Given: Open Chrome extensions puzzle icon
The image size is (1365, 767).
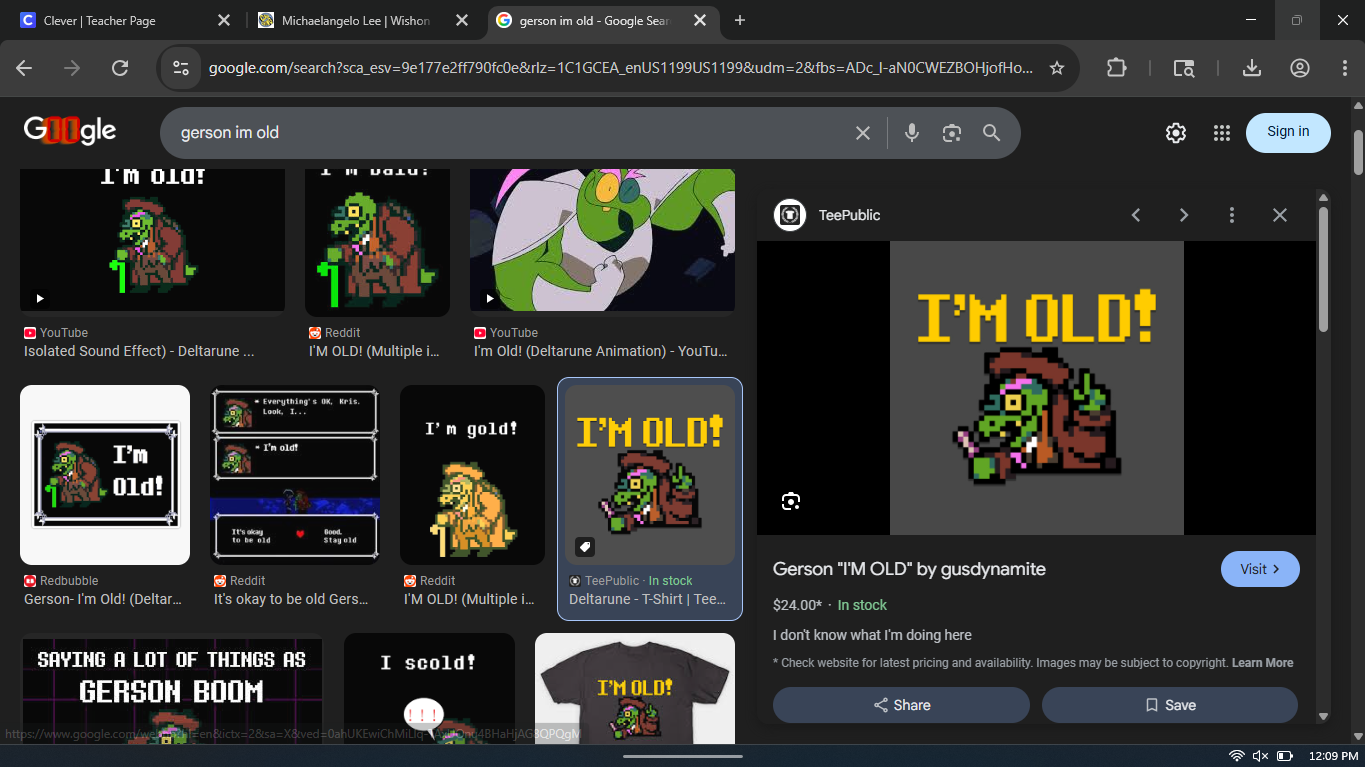Looking at the screenshot, I should tap(1116, 68).
